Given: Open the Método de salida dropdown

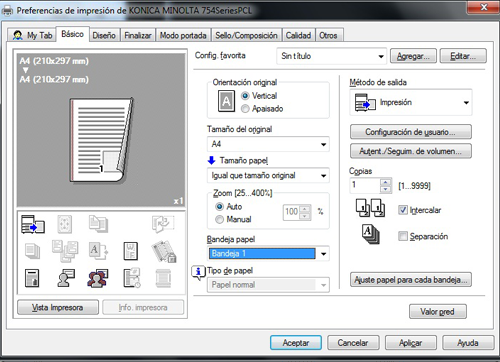Looking at the screenshot, I should pyautogui.click(x=411, y=102).
